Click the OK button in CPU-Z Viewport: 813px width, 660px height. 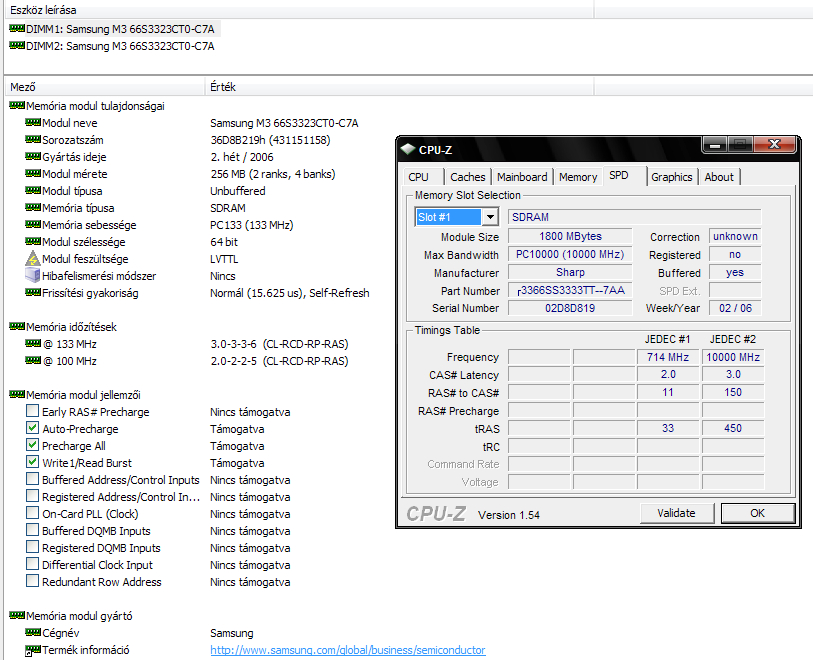point(758,513)
